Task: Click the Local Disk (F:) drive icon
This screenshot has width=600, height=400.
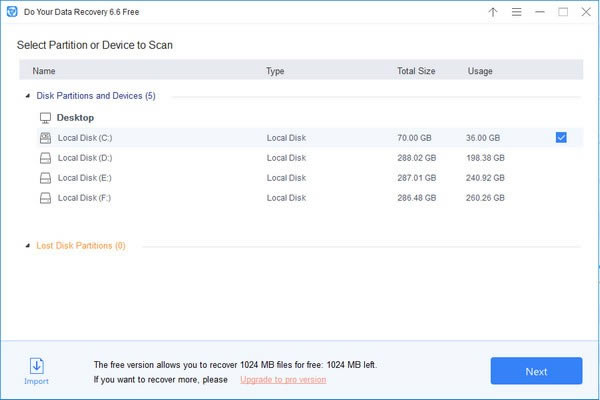Action: pos(45,198)
